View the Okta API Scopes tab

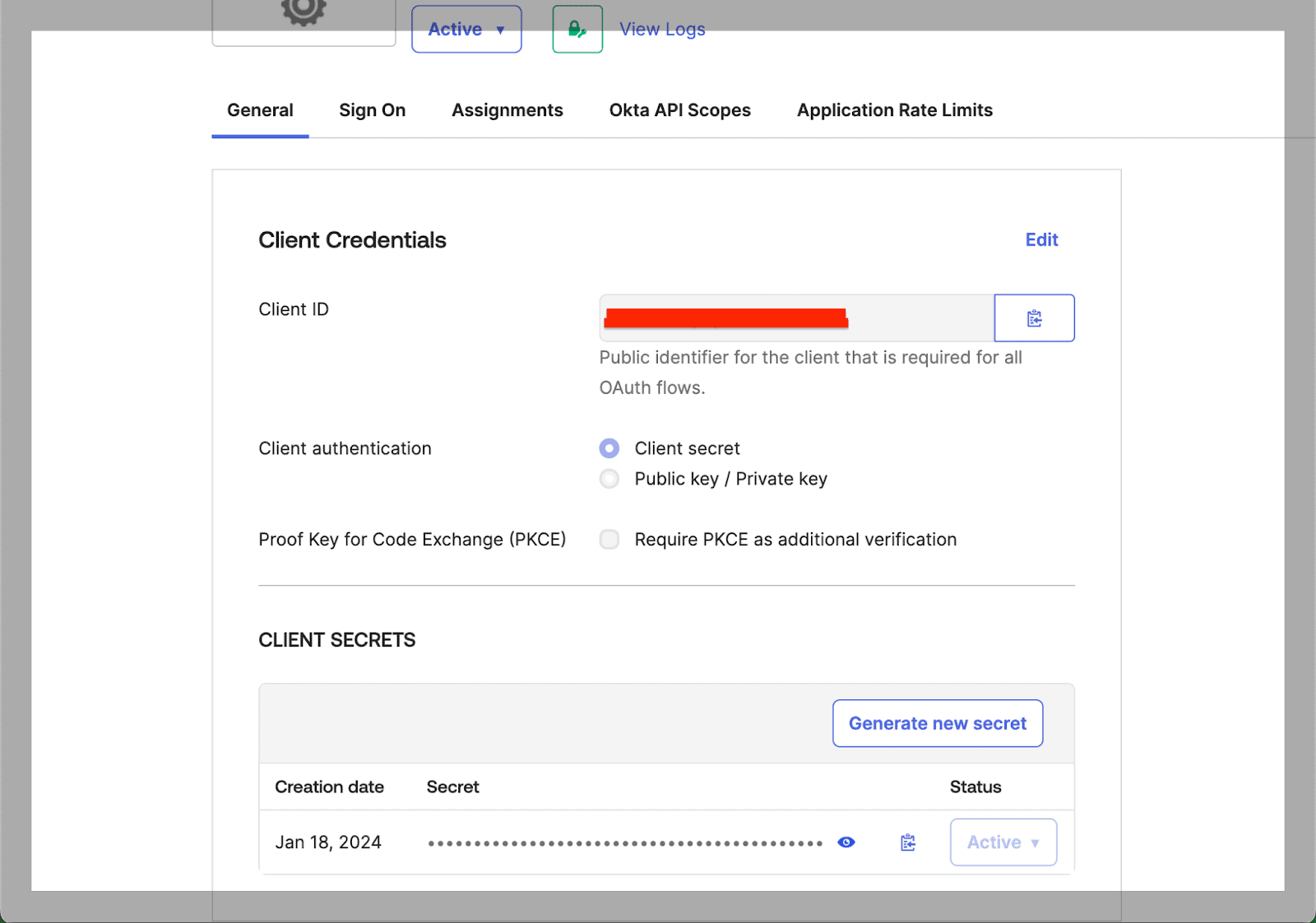coord(679,109)
